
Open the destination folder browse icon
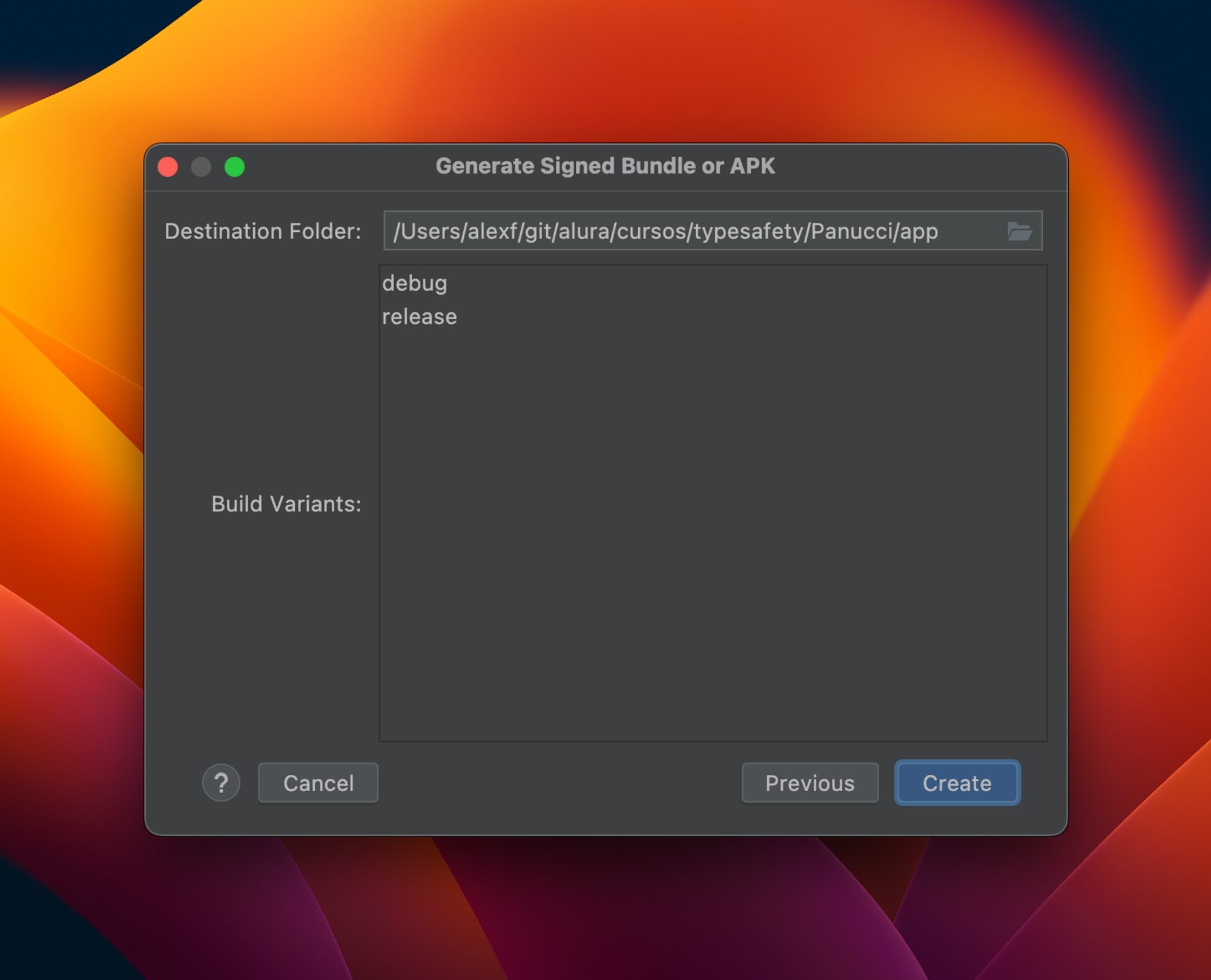coord(1019,231)
